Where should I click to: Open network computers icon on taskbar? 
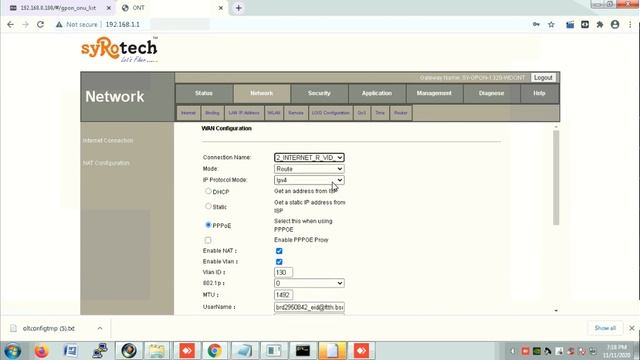(100, 351)
